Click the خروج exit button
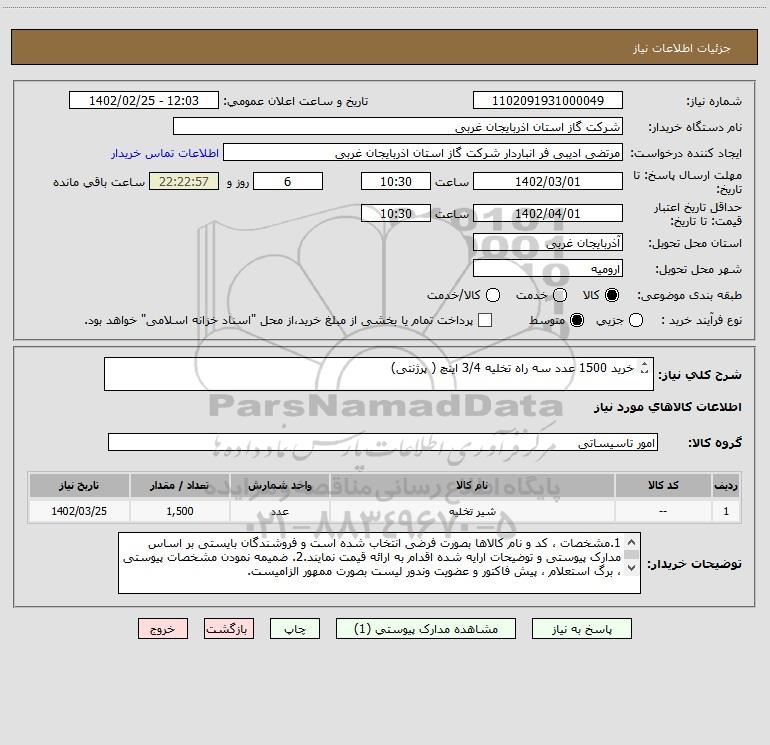 pos(163,629)
